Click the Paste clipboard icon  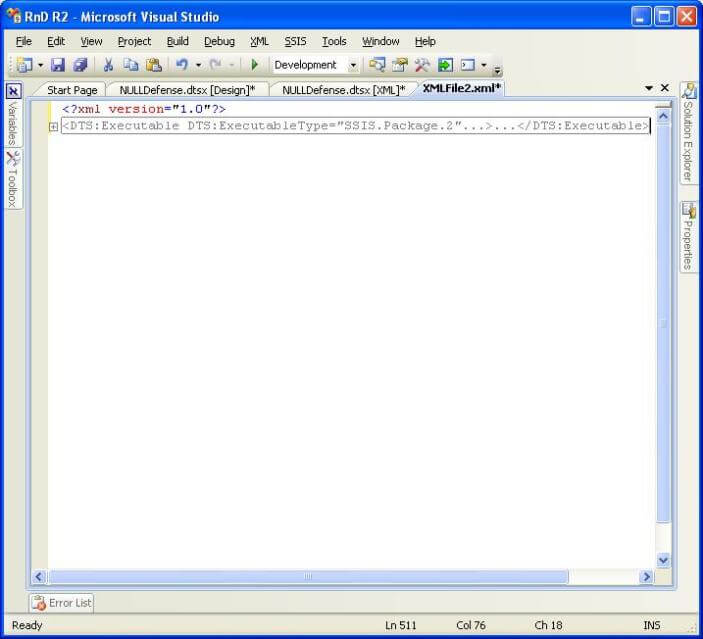(154, 65)
